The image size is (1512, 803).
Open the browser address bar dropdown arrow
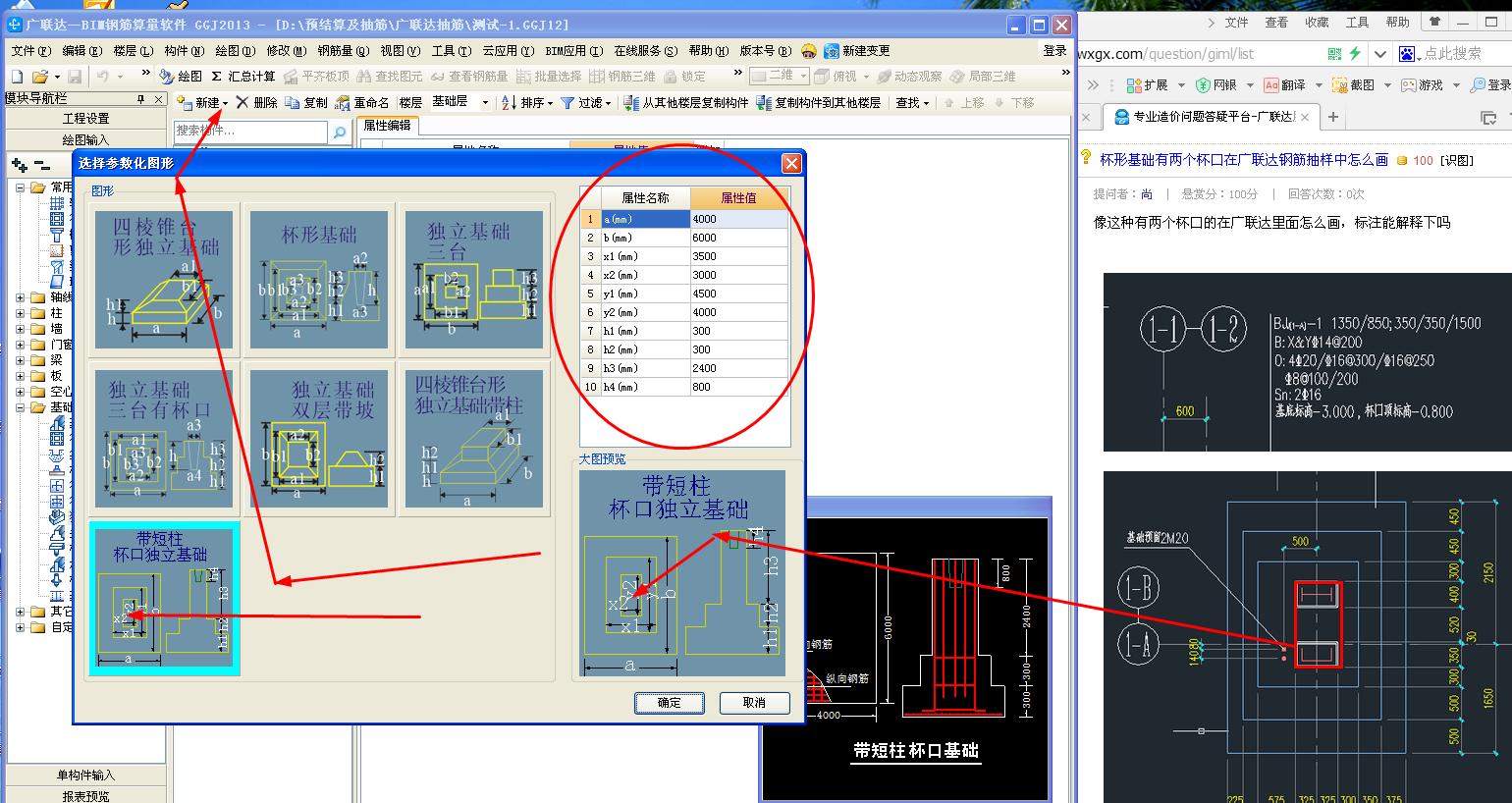(1381, 54)
